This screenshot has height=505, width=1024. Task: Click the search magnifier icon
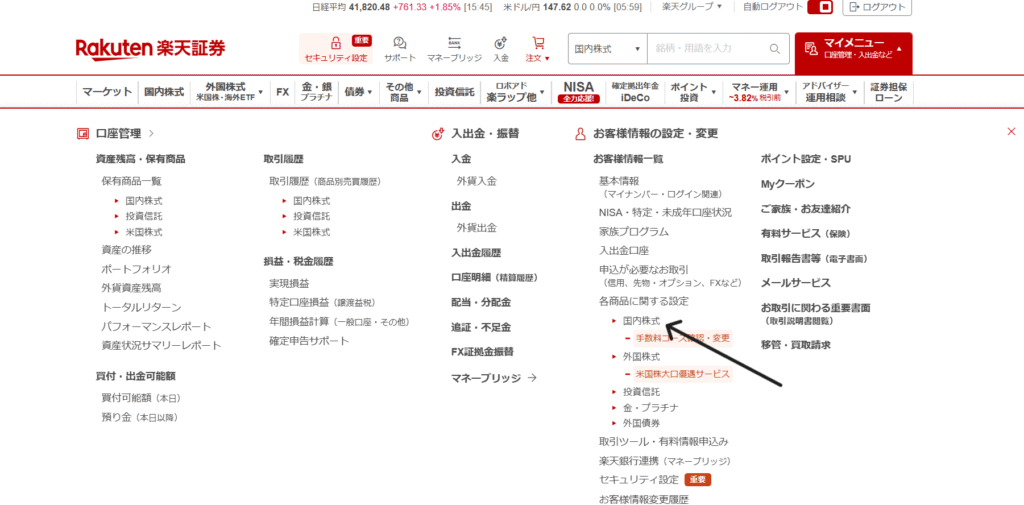pos(775,49)
